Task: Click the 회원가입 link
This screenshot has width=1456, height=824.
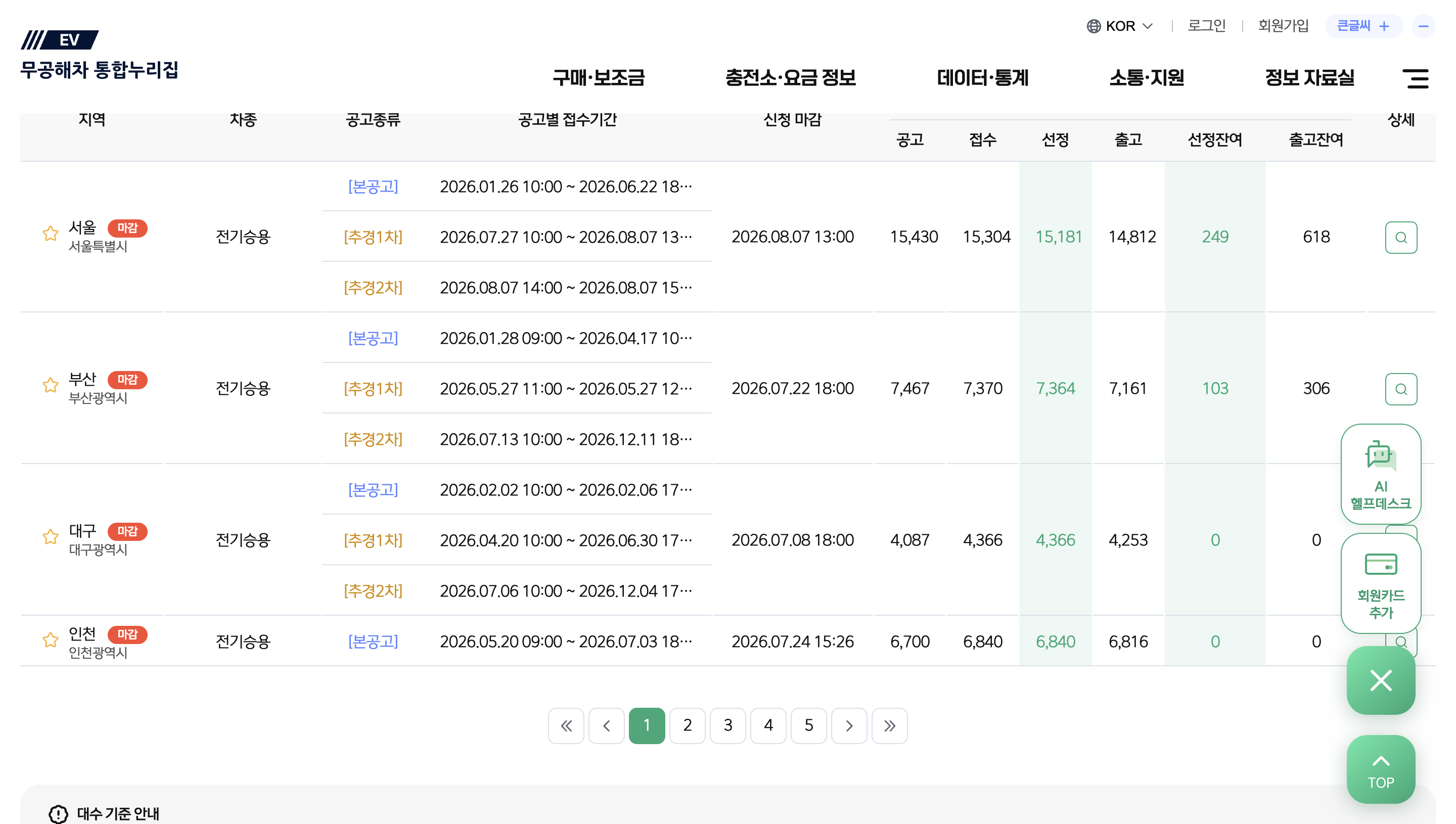Action: pyautogui.click(x=1283, y=26)
